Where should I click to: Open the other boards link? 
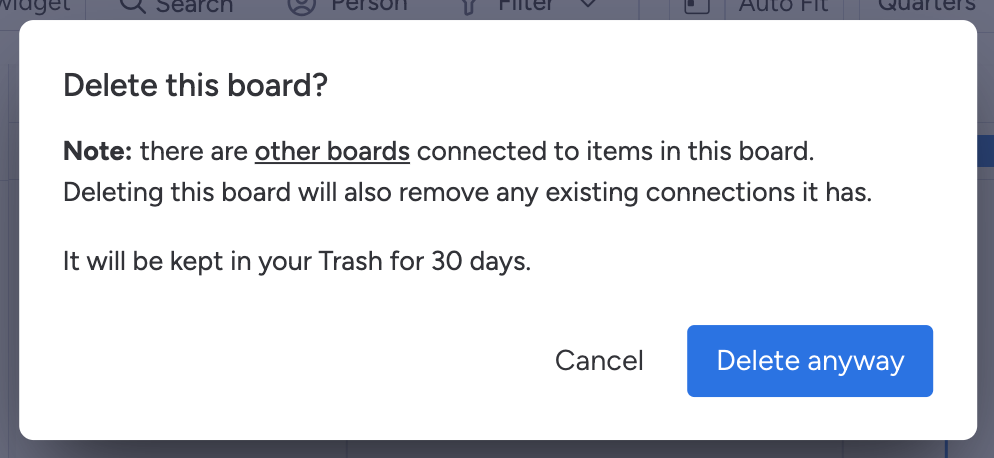pyautogui.click(x=332, y=152)
